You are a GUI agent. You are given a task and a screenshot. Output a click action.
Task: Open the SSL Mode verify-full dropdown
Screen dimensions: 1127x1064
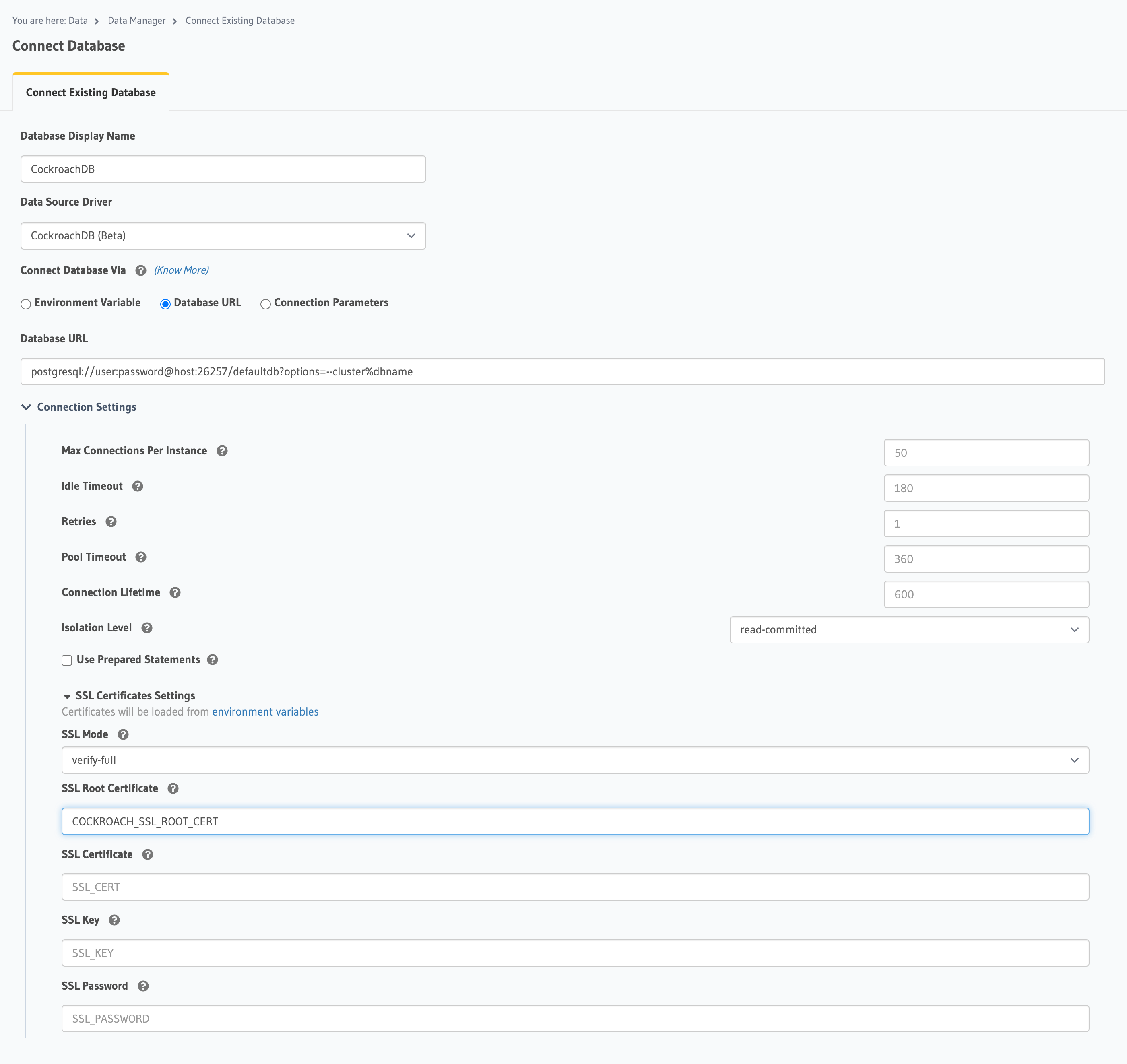pyautogui.click(x=574, y=760)
